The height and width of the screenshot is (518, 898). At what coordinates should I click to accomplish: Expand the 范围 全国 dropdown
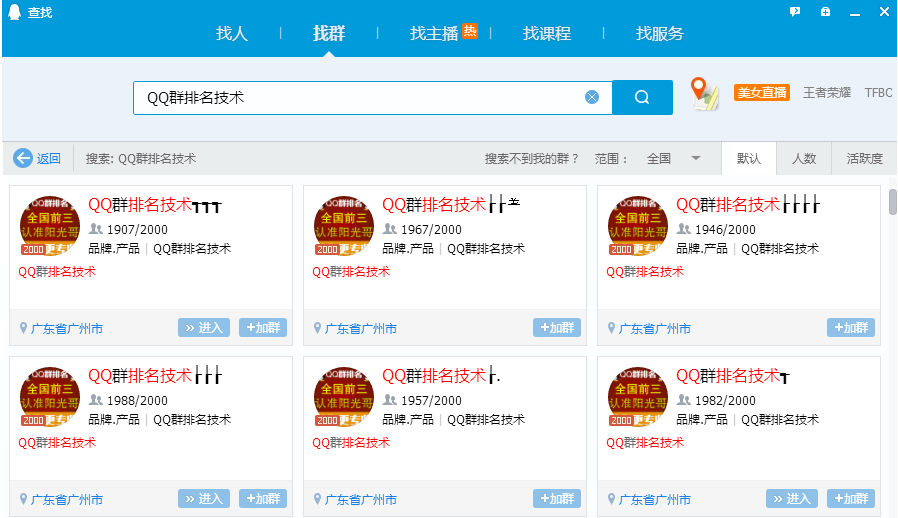click(696, 158)
